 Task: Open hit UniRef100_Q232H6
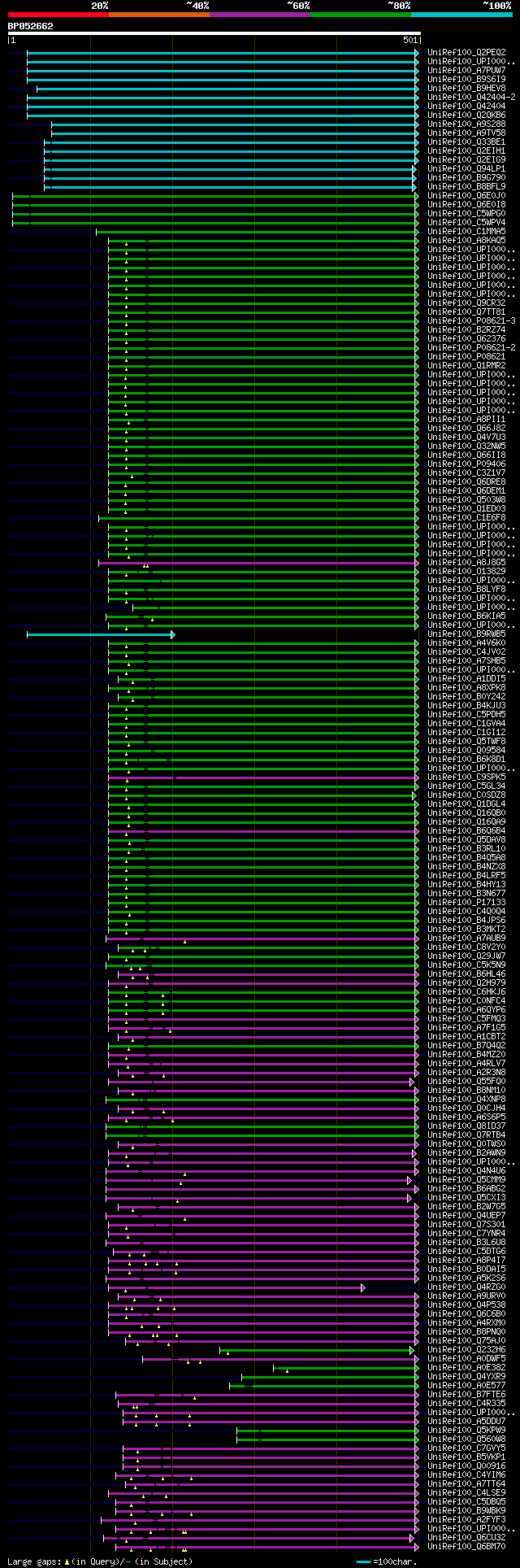tap(468, 1350)
